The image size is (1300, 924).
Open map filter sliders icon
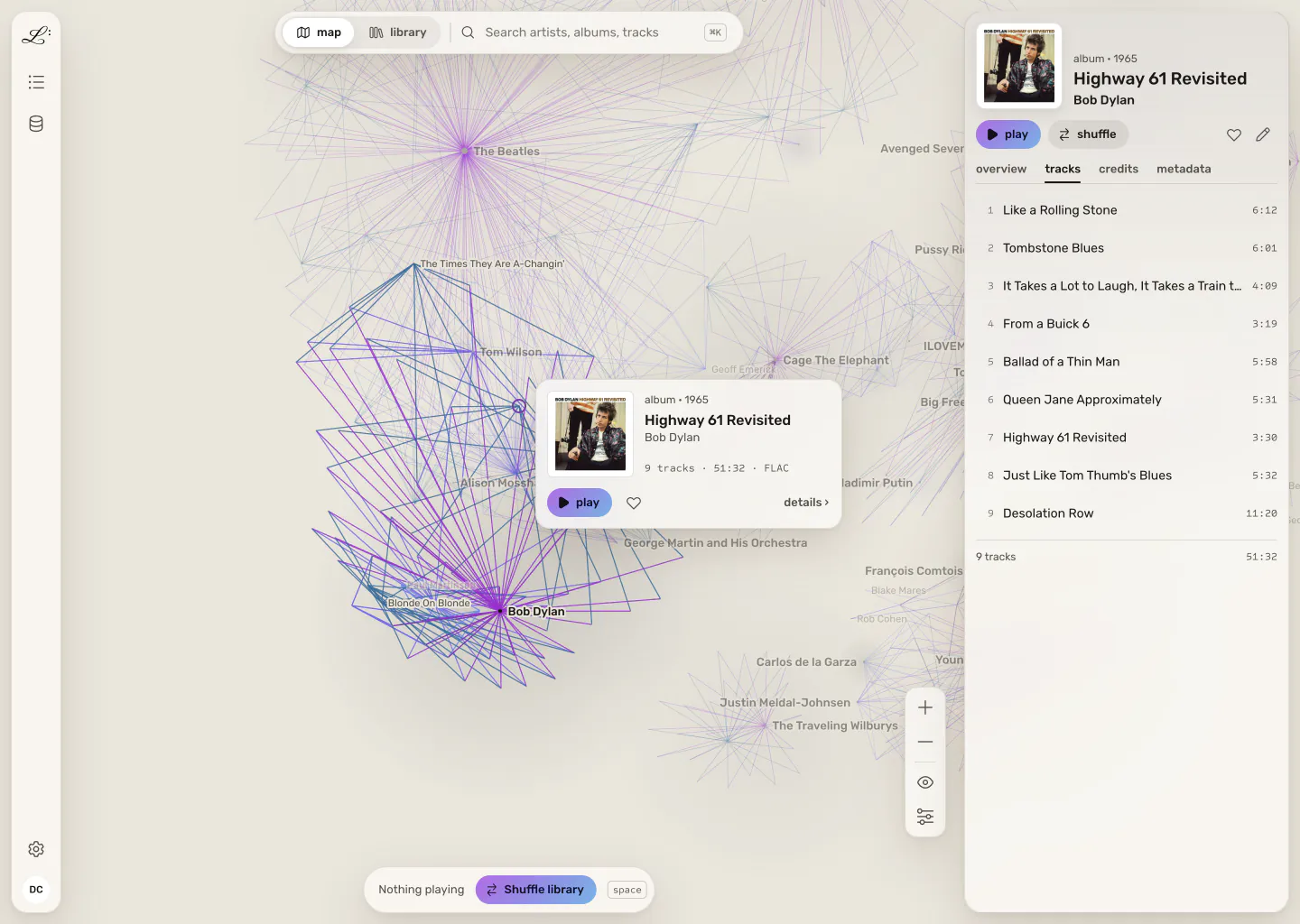(x=925, y=817)
